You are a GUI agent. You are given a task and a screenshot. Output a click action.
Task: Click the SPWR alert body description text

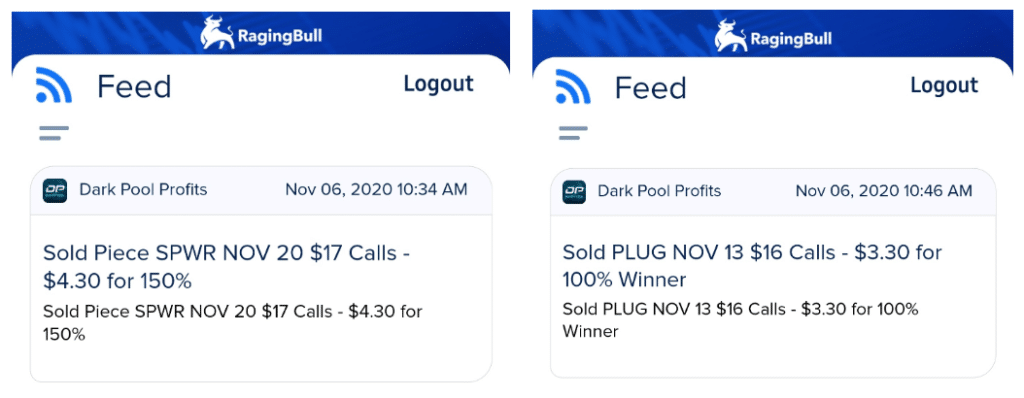tap(232, 323)
